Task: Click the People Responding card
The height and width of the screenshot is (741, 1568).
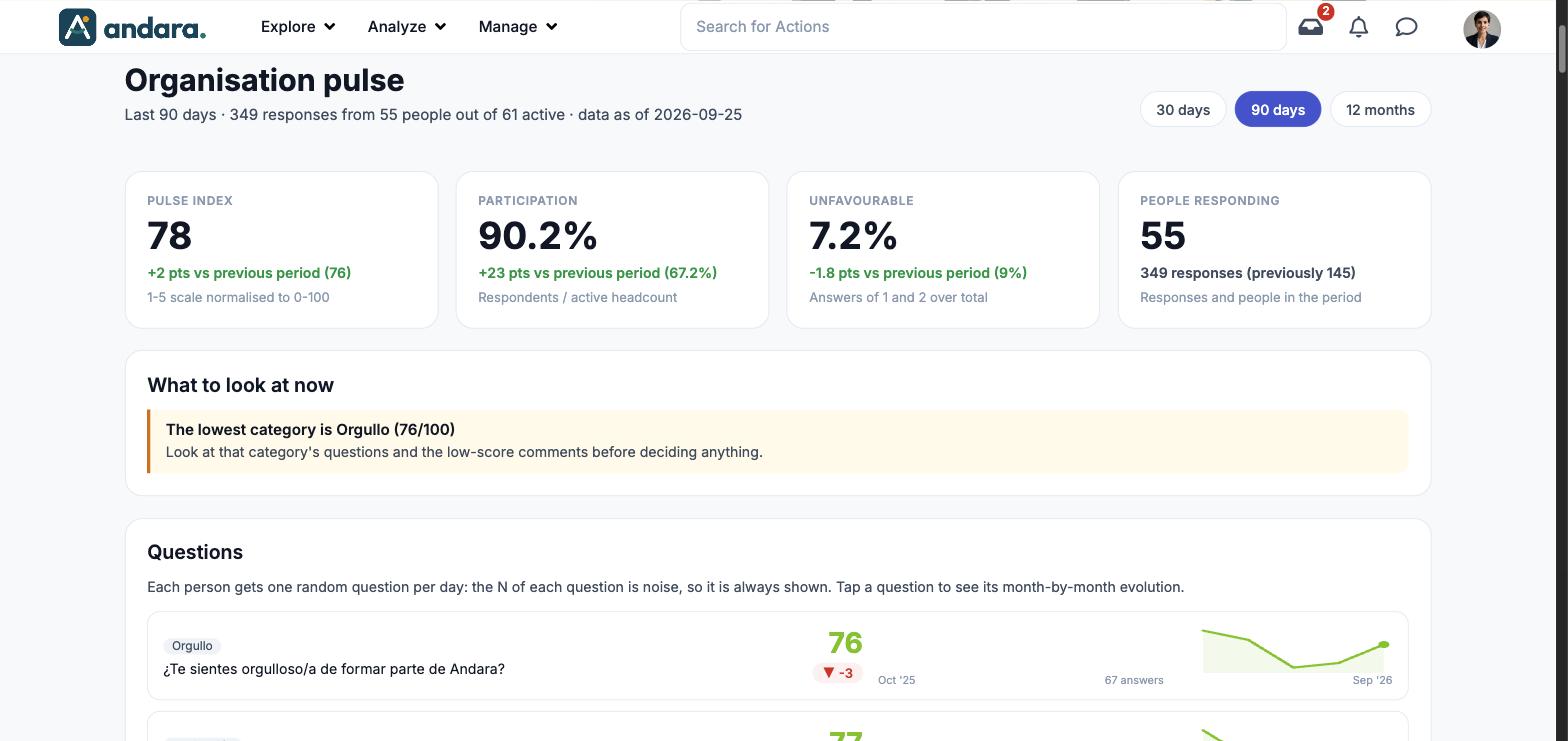Action: click(1274, 249)
